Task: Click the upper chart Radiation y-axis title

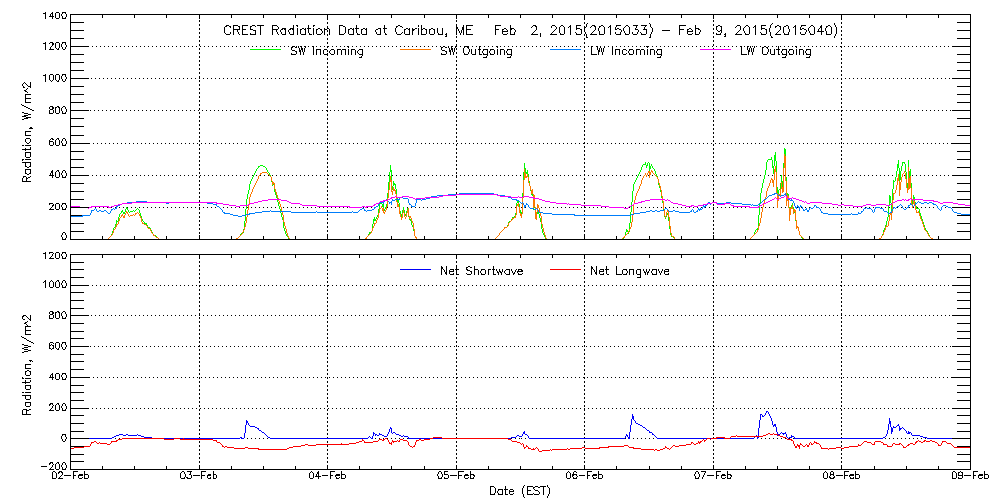Action: click(x=29, y=126)
